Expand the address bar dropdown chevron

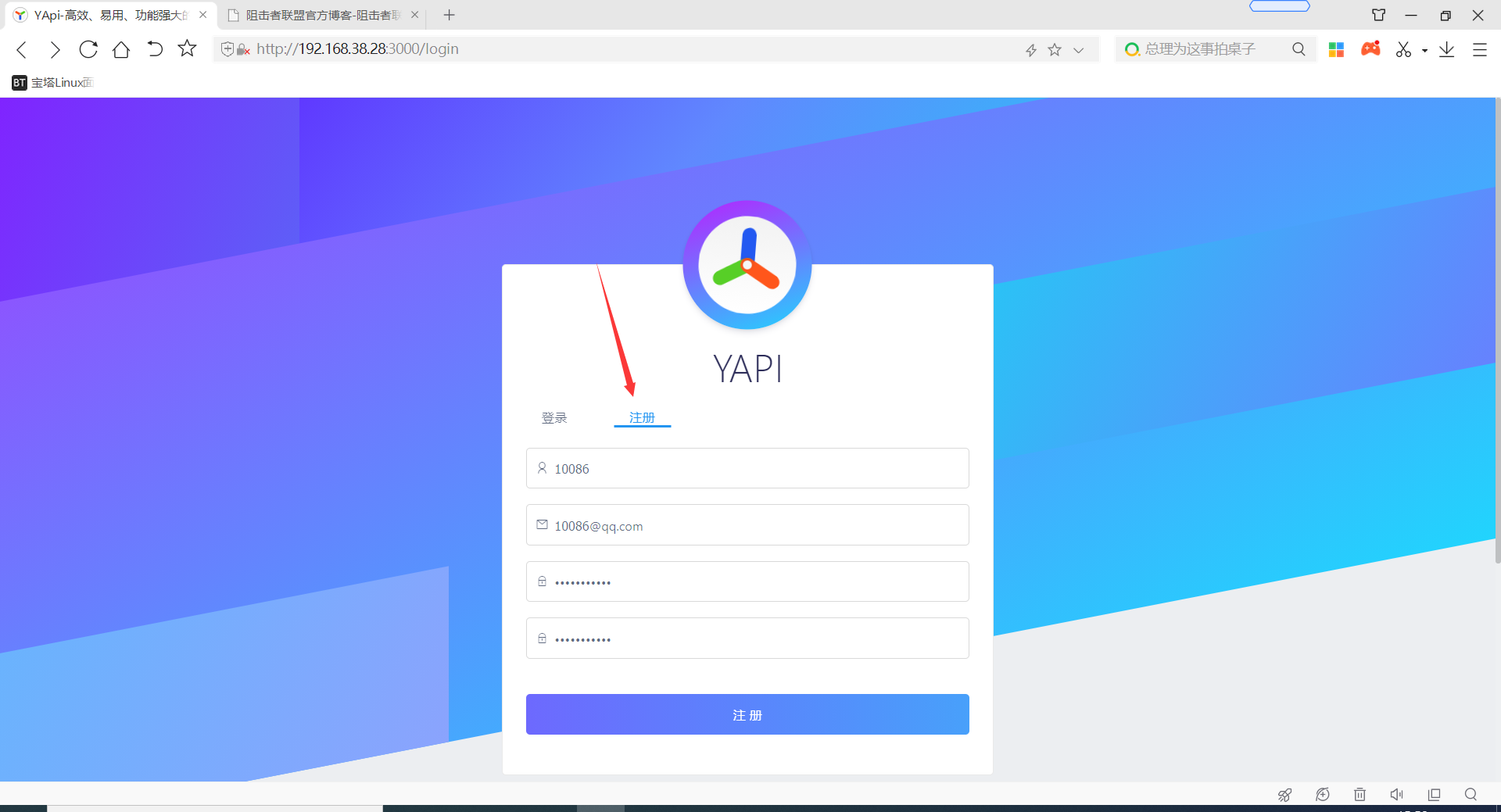pyautogui.click(x=1079, y=50)
